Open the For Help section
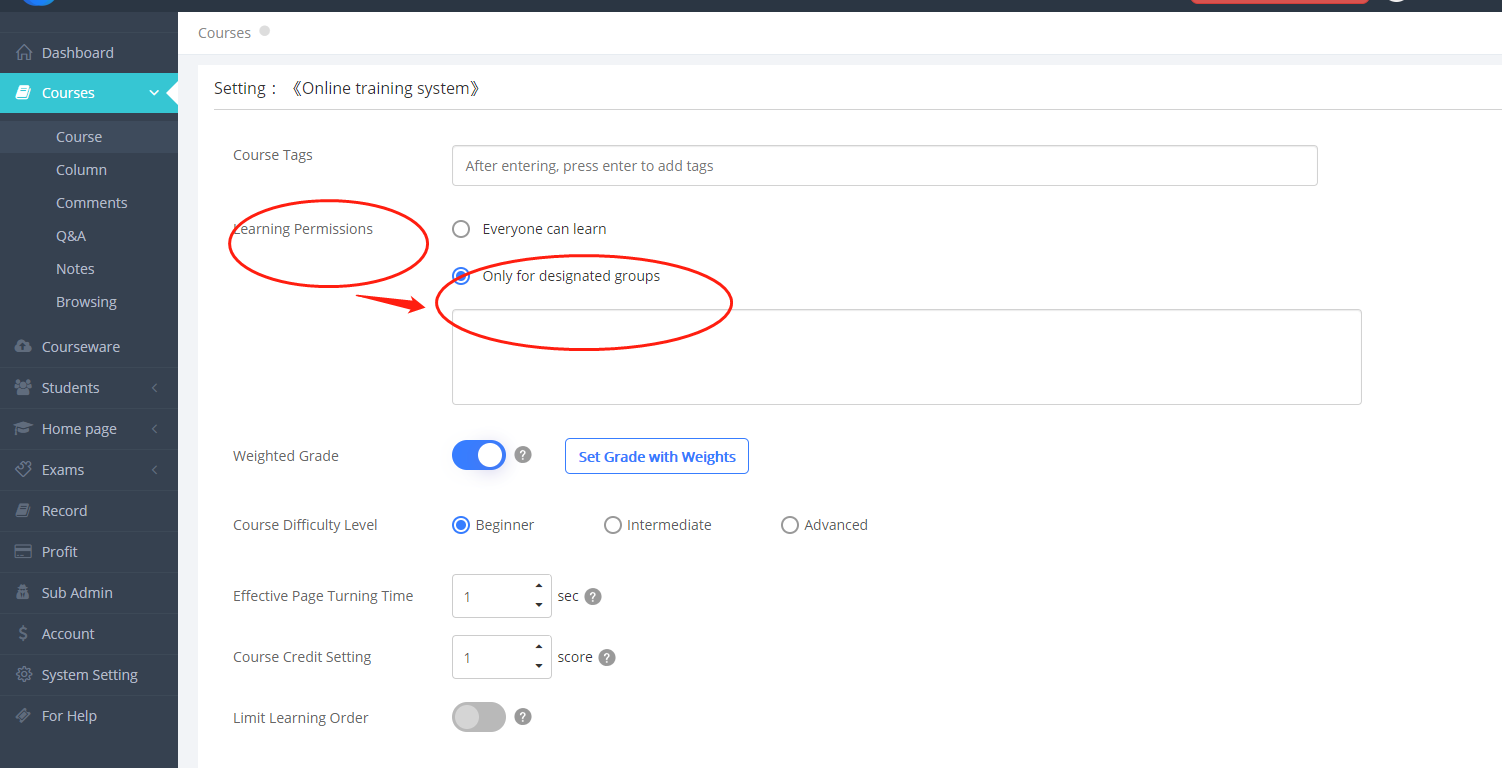Image resolution: width=1502 pixels, height=768 pixels. [x=88, y=716]
